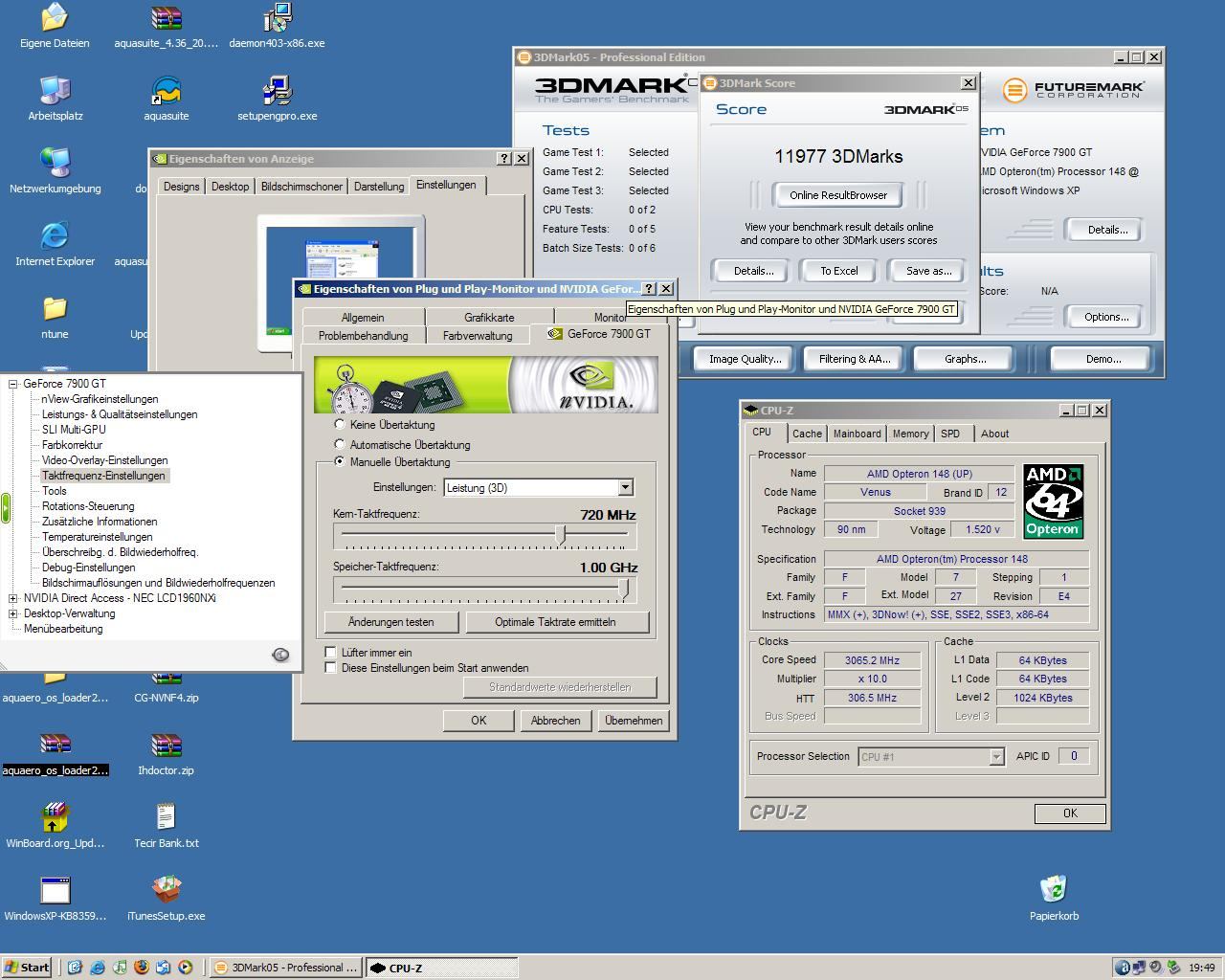This screenshot has height=980, width=1225.
Task: Click safely remove hardware tray icon
Action: pos(1171,968)
